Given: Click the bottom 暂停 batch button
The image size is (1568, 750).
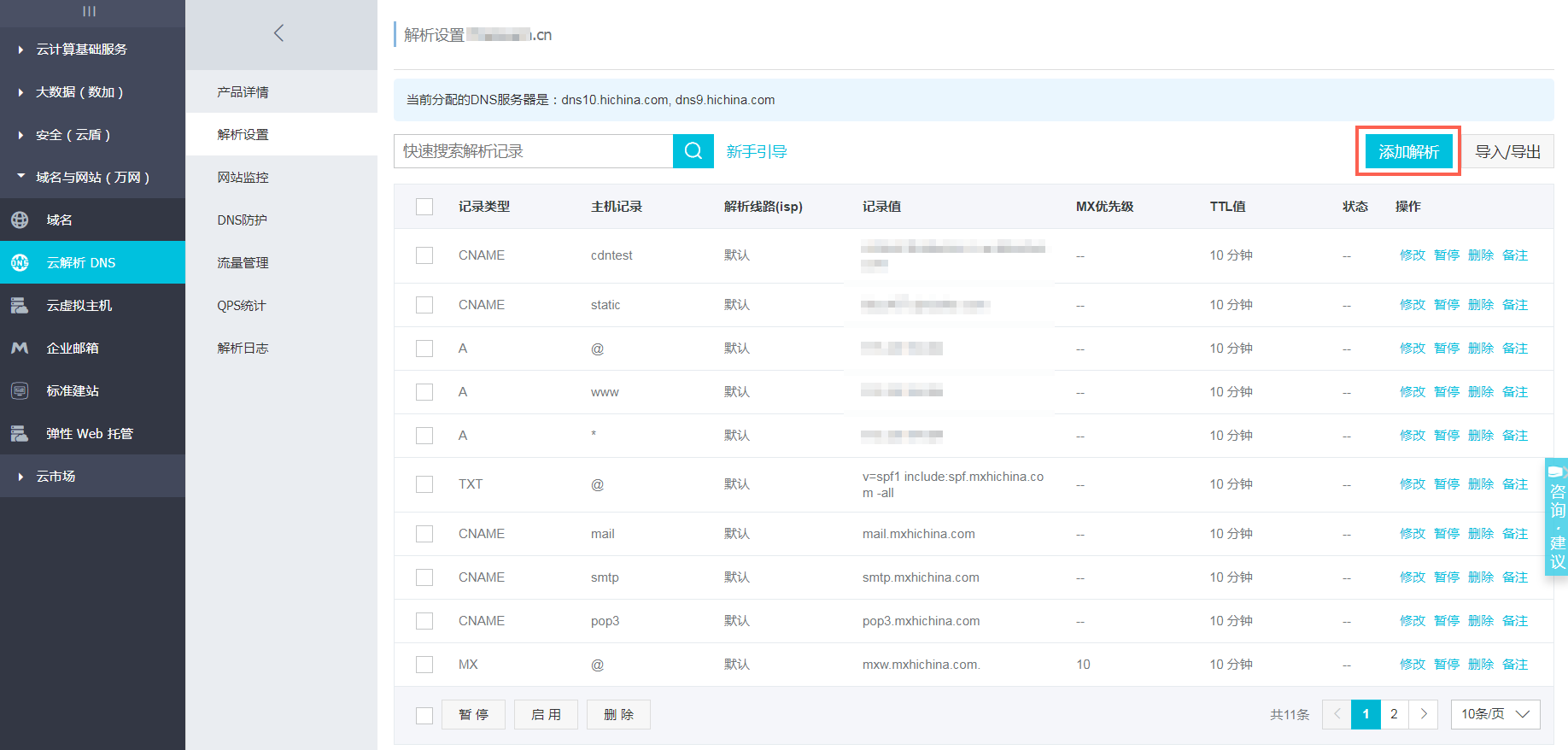Looking at the screenshot, I should click(x=473, y=715).
